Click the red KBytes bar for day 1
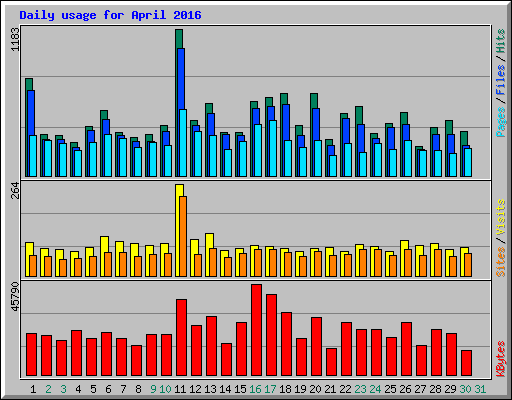 pos(31,354)
